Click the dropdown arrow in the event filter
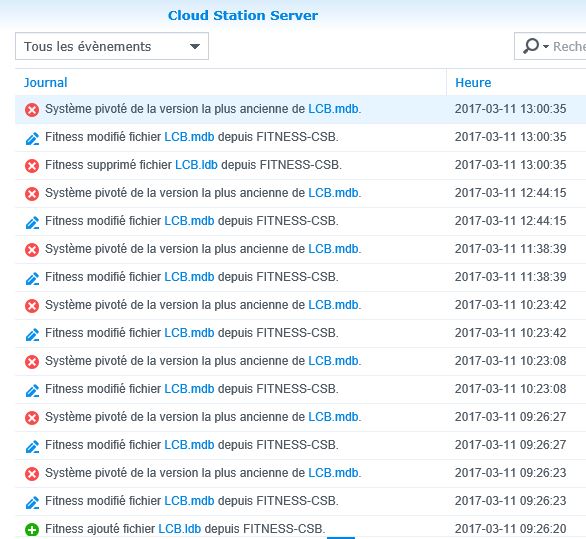586x539 pixels. (x=195, y=46)
